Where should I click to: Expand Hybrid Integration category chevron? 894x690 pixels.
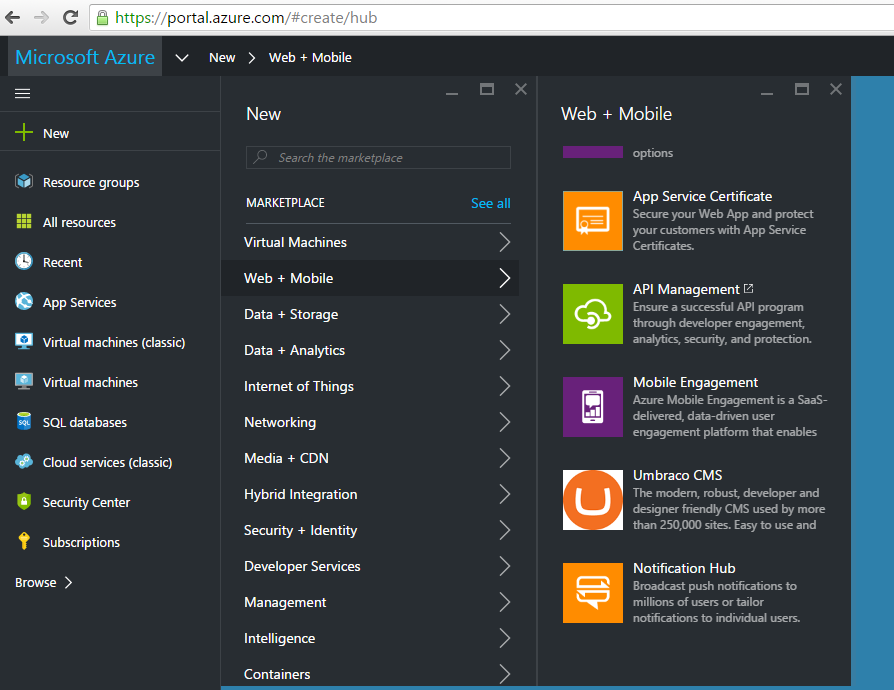(x=505, y=494)
